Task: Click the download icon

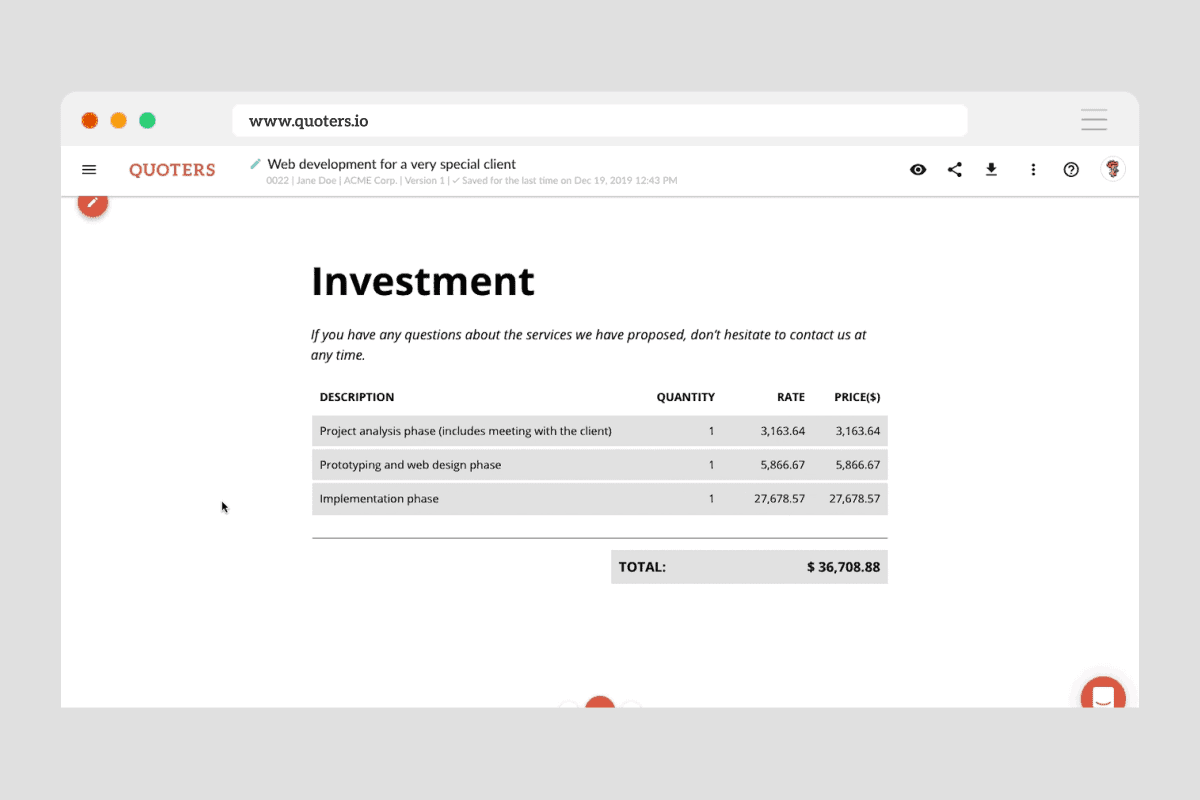Action: 992,170
